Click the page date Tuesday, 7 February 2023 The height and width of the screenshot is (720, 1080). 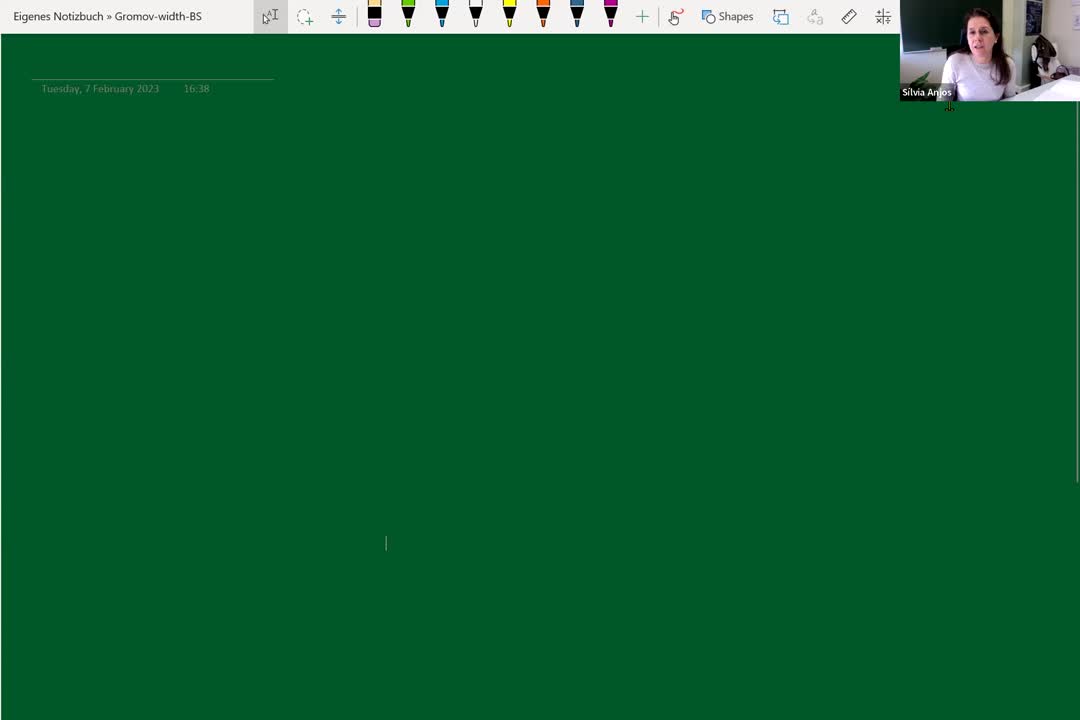point(100,89)
